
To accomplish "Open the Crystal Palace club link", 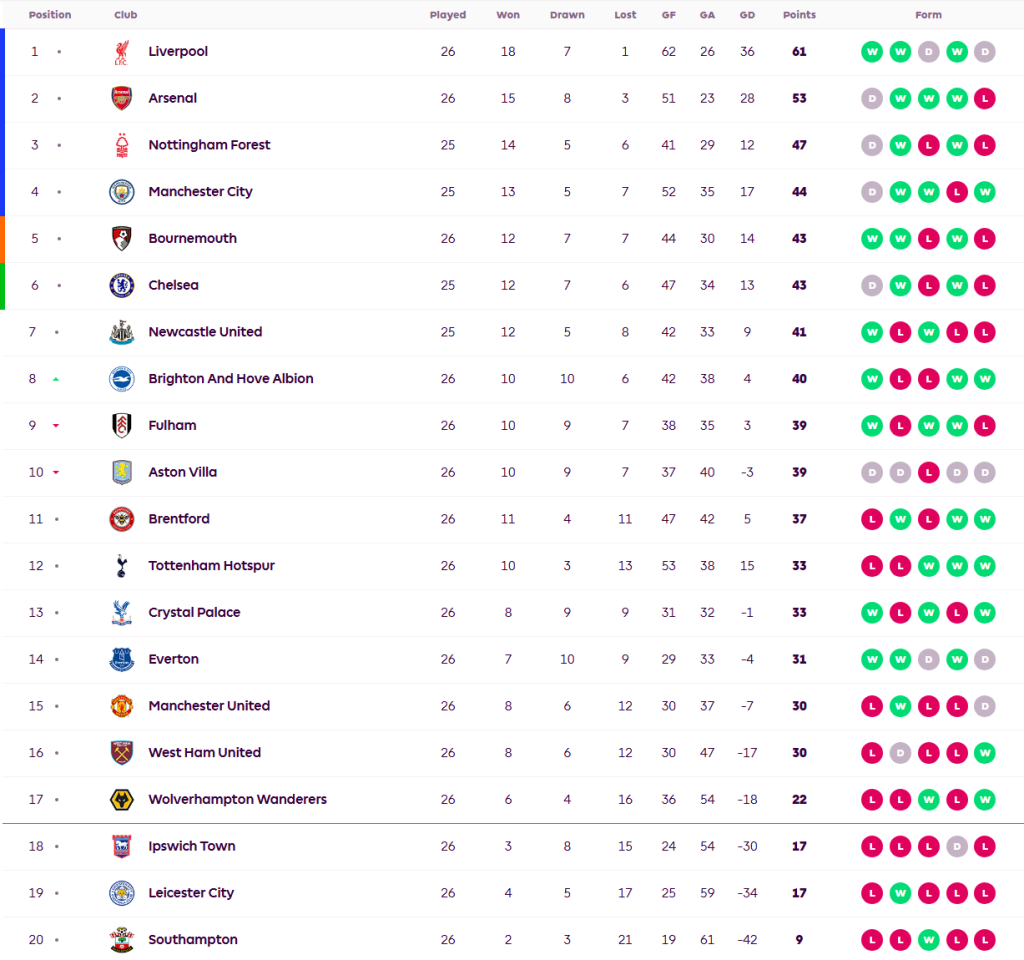I will [x=194, y=612].
